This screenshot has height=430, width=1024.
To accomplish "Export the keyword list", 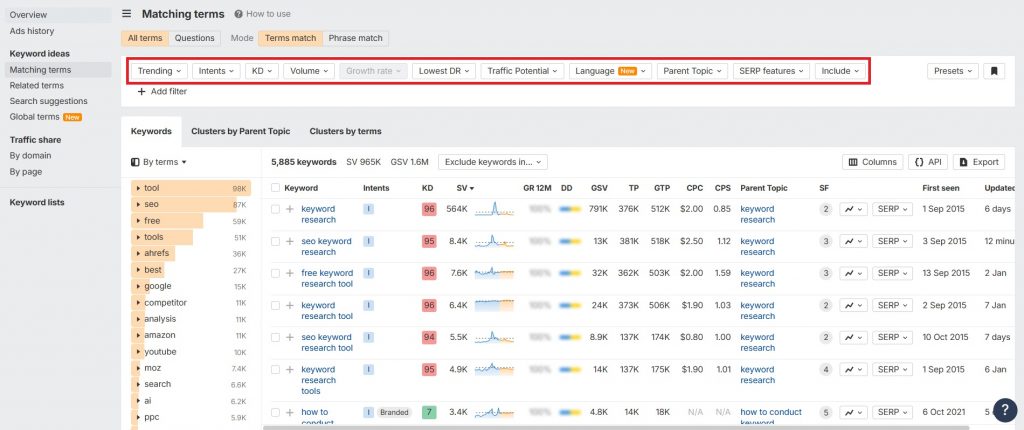I will [x=979, y=162].
